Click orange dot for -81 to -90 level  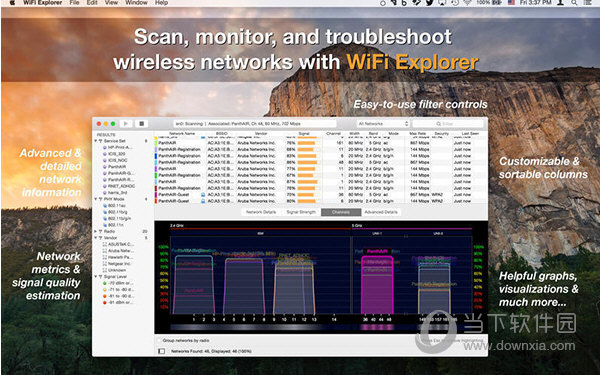[105, 296]
